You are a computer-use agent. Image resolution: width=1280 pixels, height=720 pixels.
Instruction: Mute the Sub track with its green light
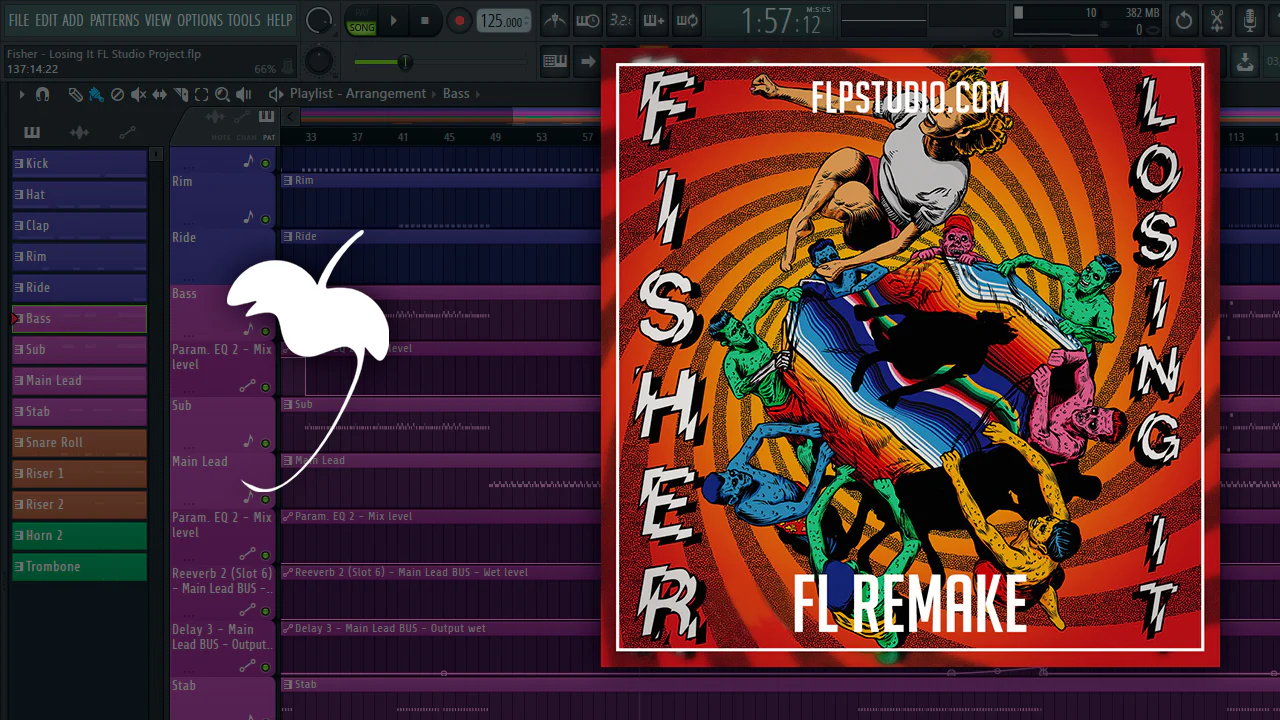click(265, 443)
